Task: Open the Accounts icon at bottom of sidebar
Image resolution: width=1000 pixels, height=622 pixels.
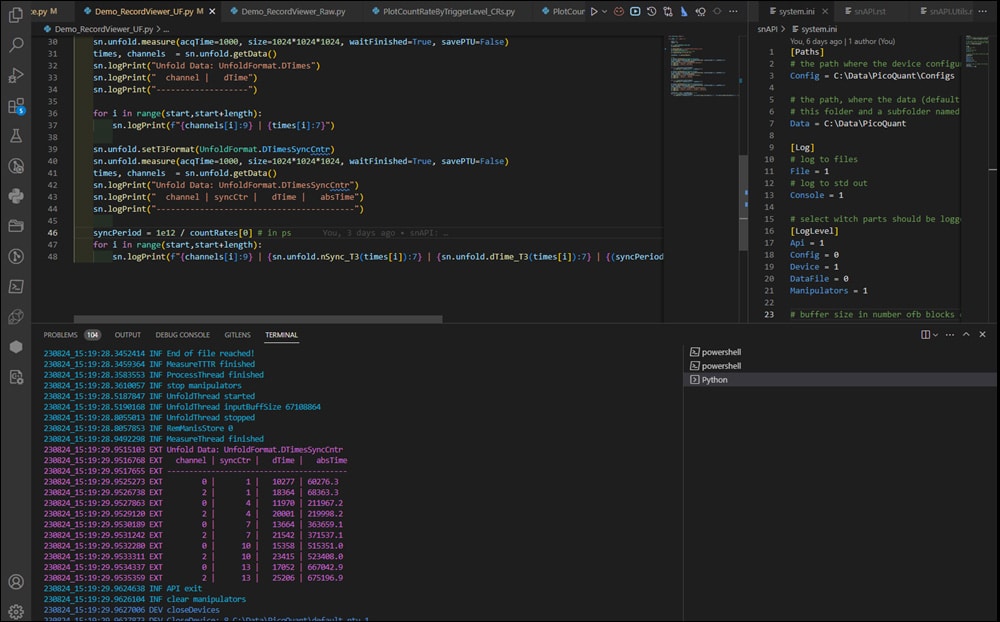Action: [x=16, y=581]
